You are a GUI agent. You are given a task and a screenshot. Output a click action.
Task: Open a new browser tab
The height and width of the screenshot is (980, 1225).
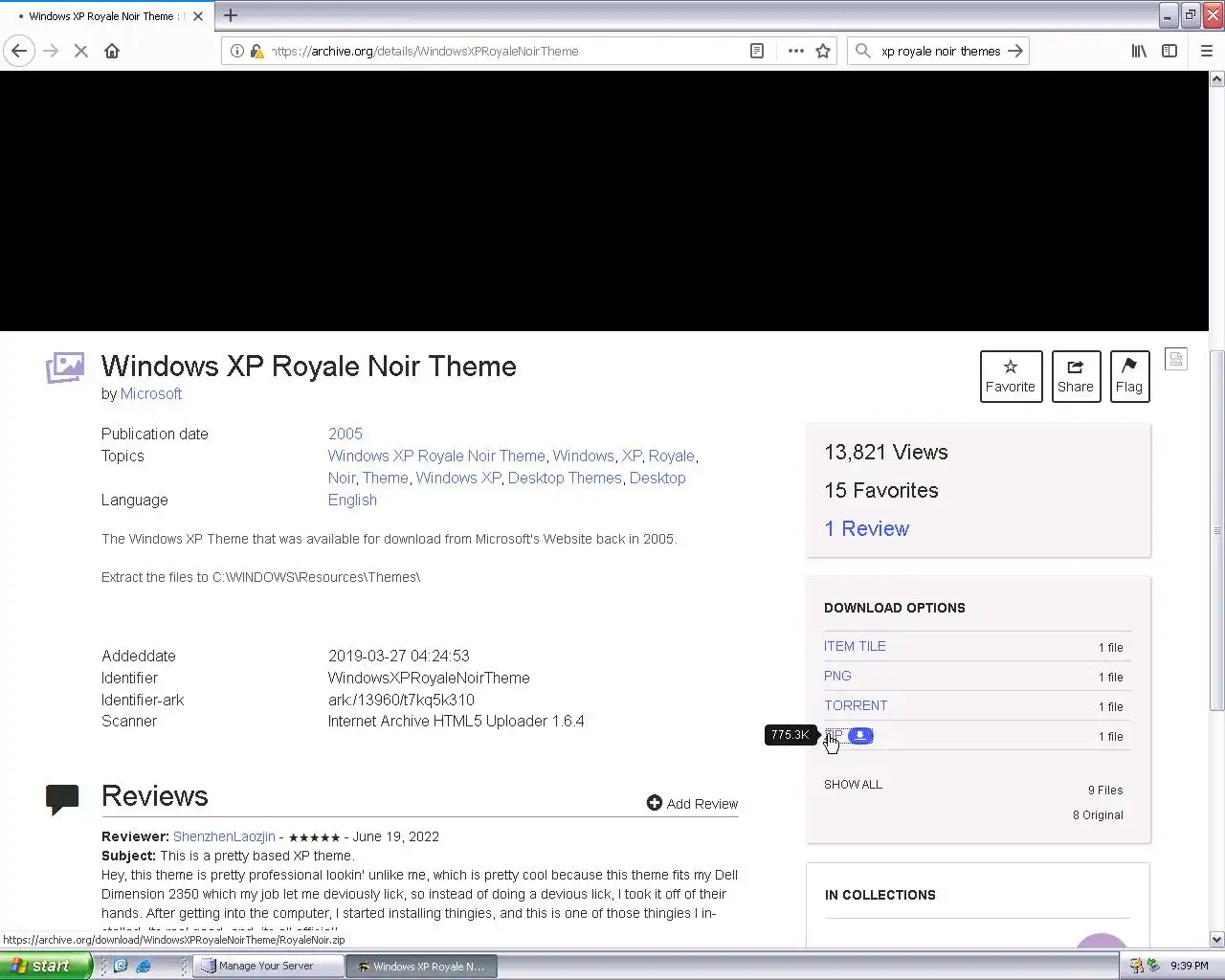(x=231, y=15)
